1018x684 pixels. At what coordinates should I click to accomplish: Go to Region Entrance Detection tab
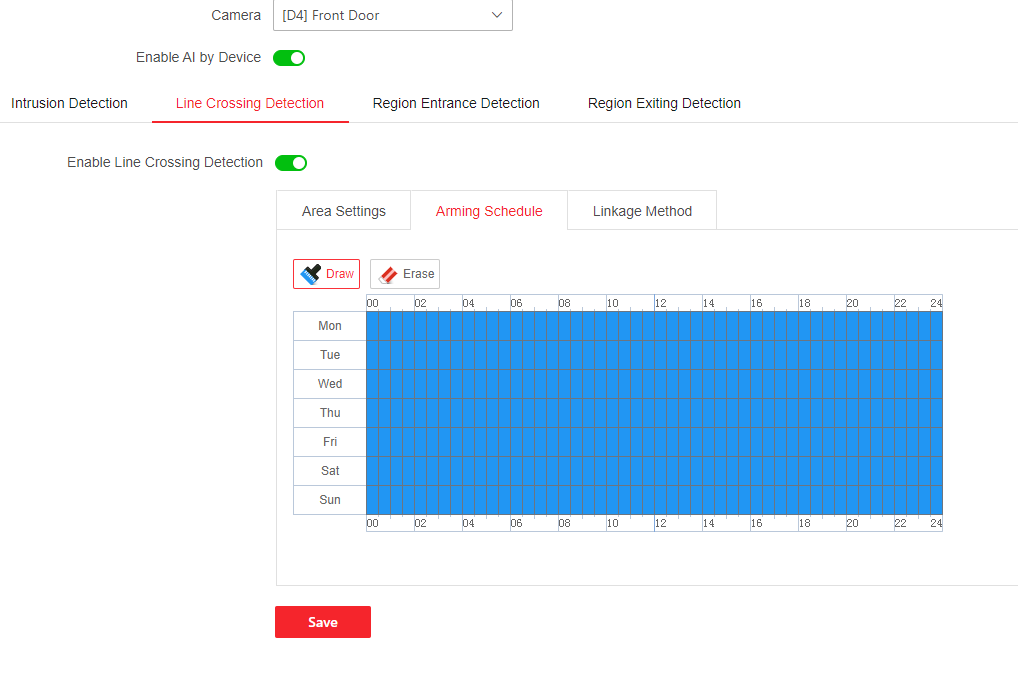point(456,103)
